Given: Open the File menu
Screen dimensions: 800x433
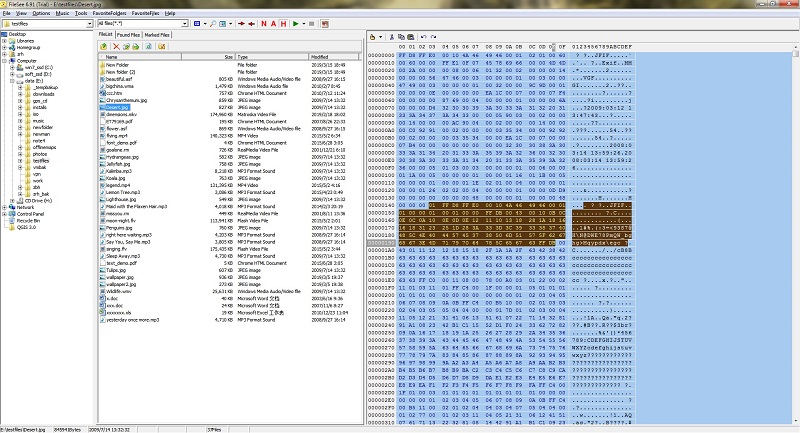Looking at the screenshot, I should (x=7, y=13).
